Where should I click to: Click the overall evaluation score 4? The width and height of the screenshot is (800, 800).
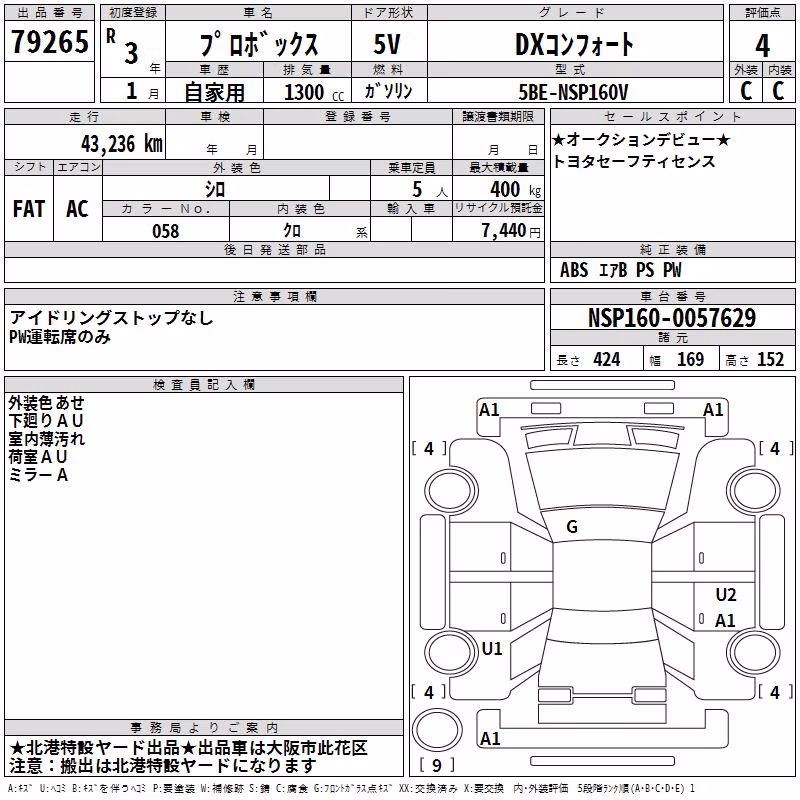(762, 45)
